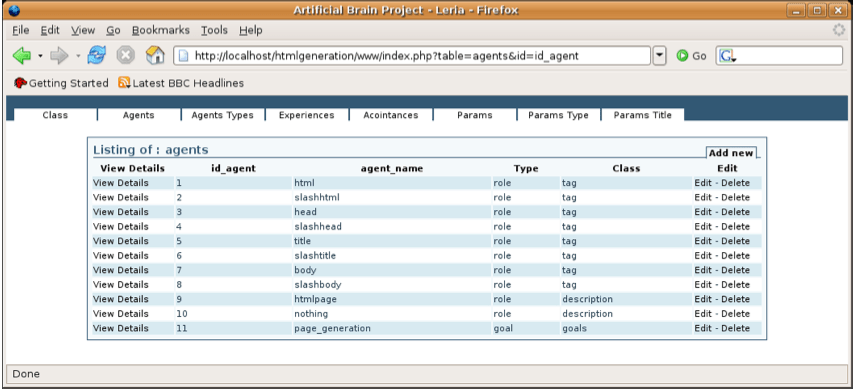
Task: Open the View menu
Action: (83, 30)
